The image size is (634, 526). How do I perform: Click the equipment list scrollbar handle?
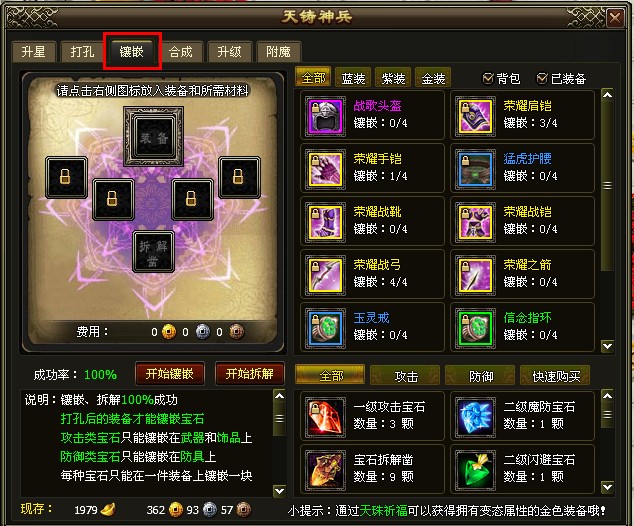coord(607,186)
